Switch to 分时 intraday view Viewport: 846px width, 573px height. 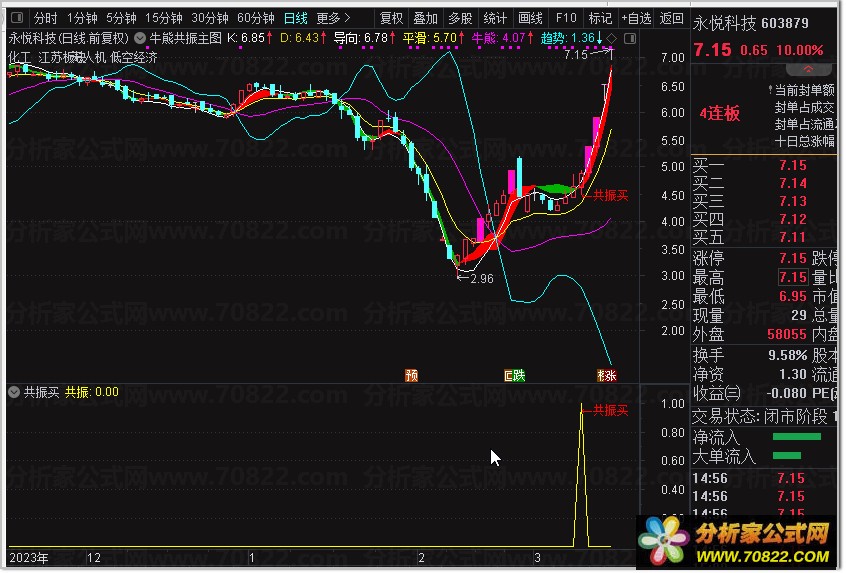(x=45, y=18)
